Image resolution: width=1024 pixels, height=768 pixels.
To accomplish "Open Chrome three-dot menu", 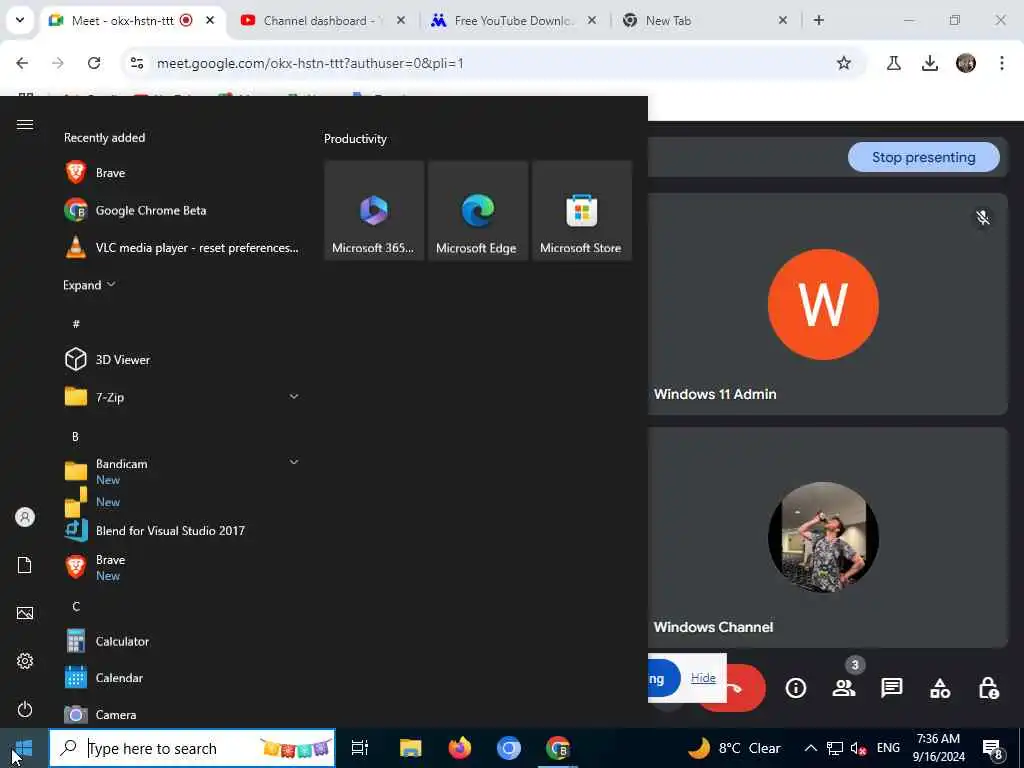I will click(x=1001, y=63).
